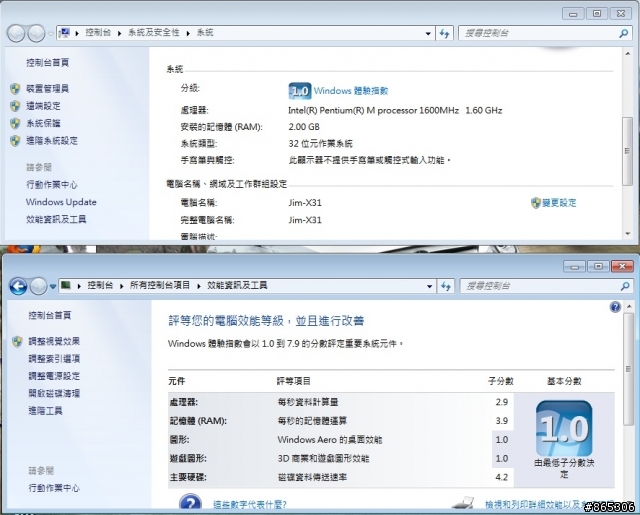The width and height of the screenshot is (640, 515).
Task: Select 控制台 breadcrumb in Performance window
Action: click(x=100, y=285)
